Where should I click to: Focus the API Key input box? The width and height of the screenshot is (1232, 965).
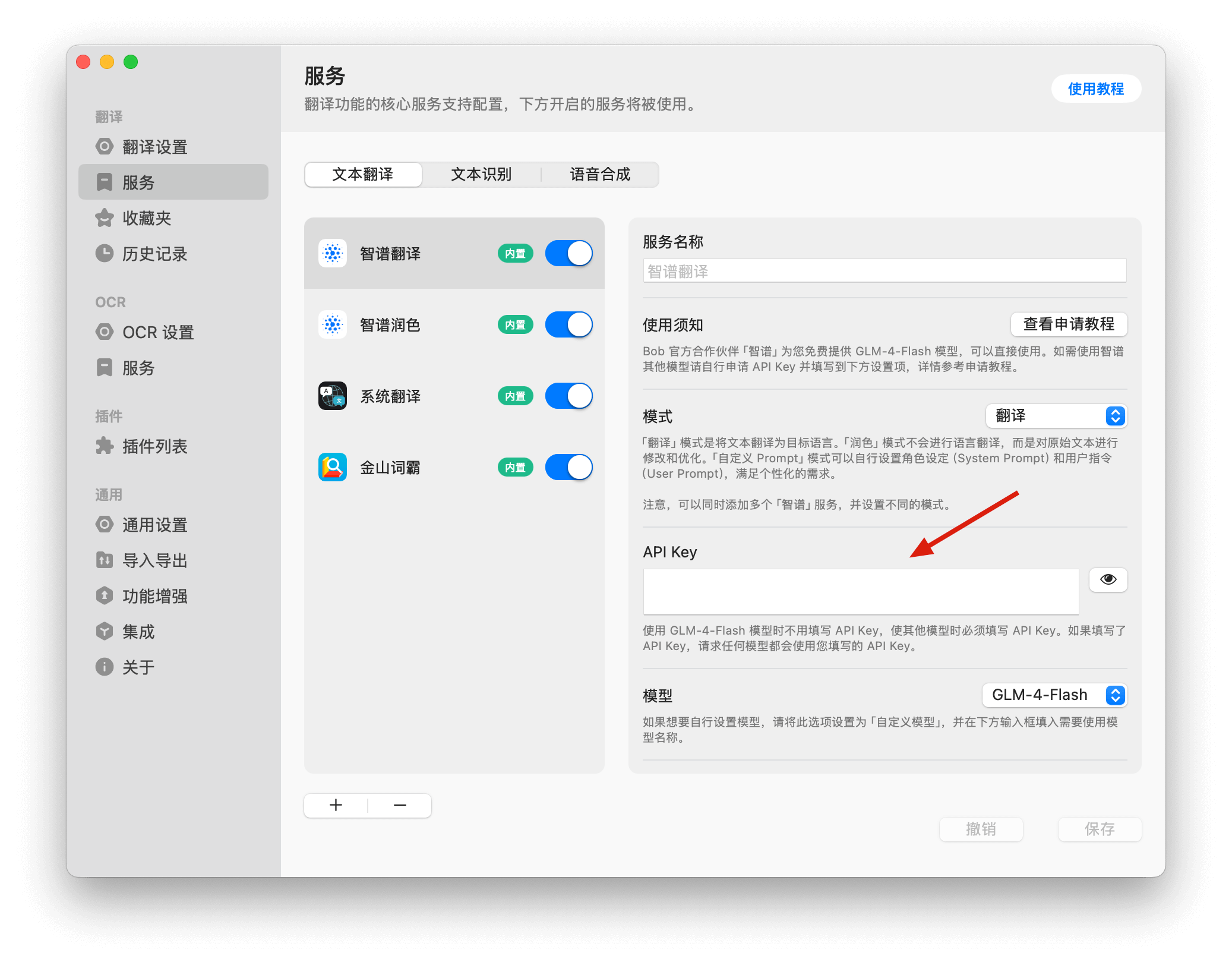tap(861, 592)
